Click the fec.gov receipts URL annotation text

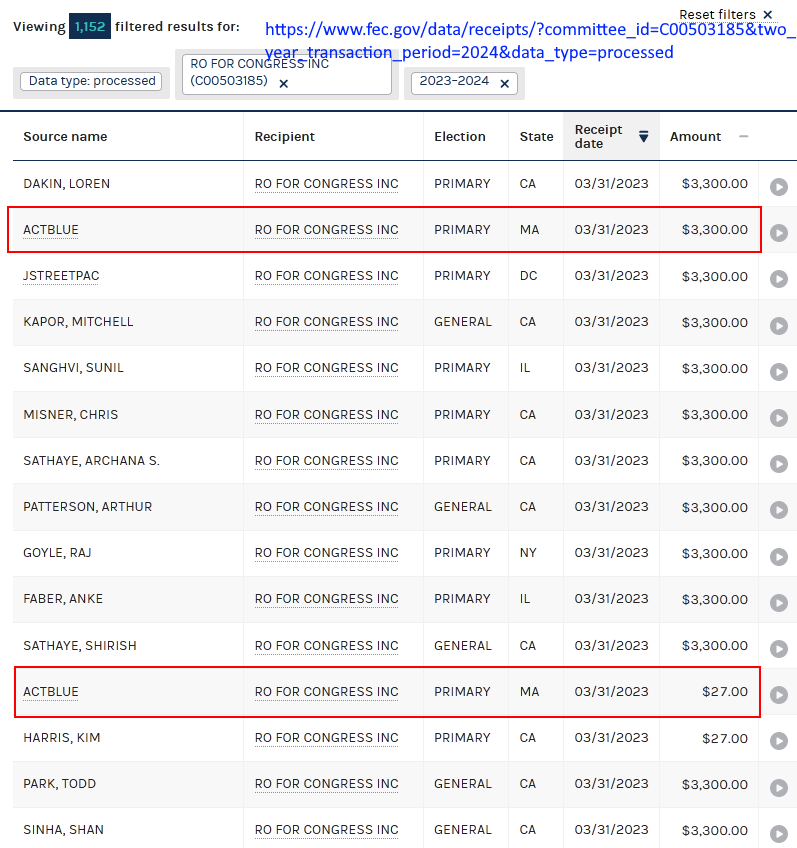click(530, 41)
